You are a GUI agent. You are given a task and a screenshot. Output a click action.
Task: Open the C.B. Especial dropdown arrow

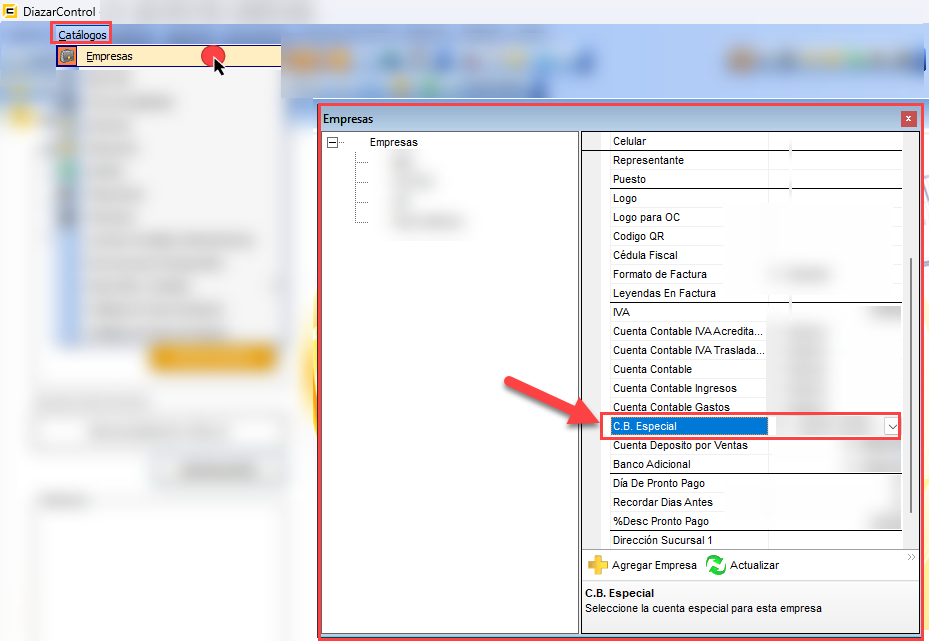(891, 427)
